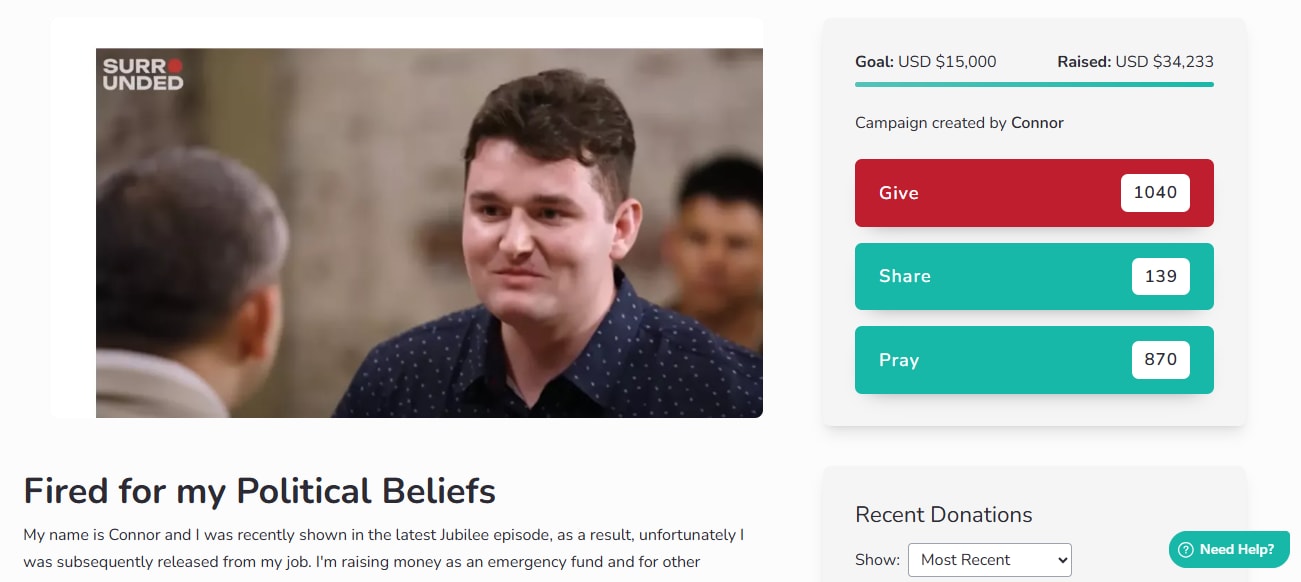Screen dimensions: 1301x582
Task: Click the teal fundraising progress bar
Action: (x=1034, y=84)
